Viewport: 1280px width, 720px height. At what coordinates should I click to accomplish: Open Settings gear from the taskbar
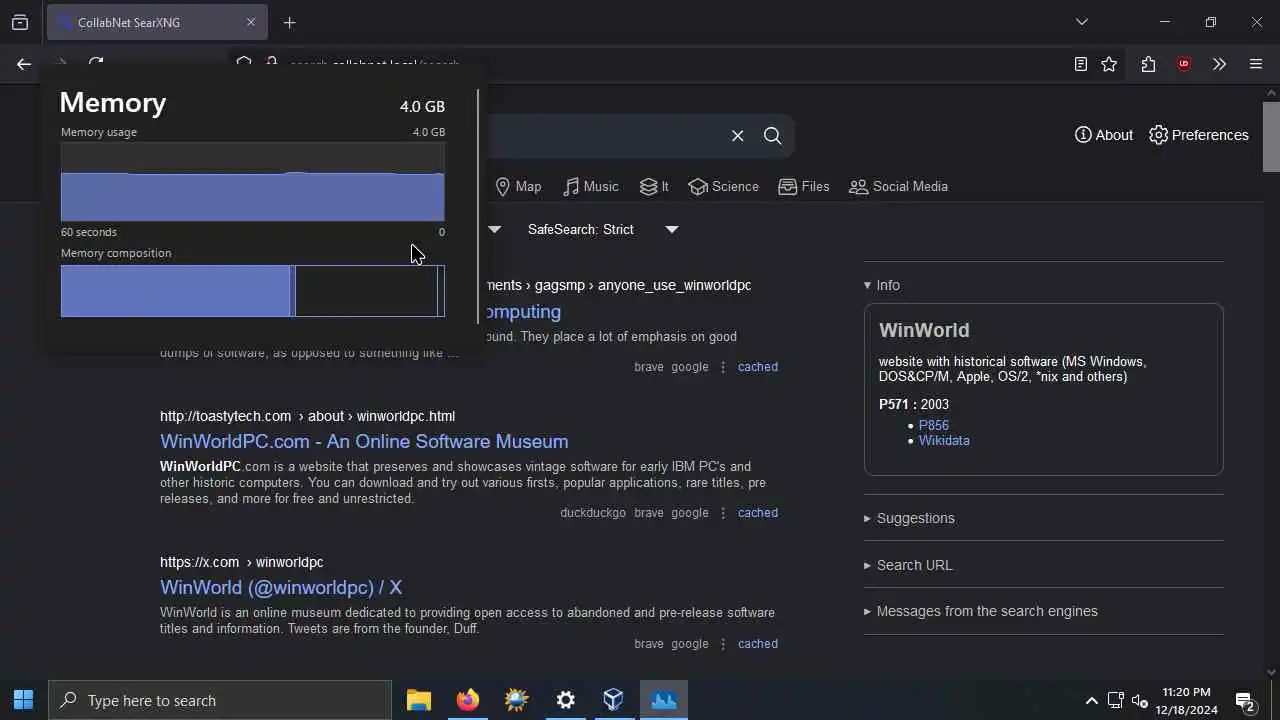566,700
